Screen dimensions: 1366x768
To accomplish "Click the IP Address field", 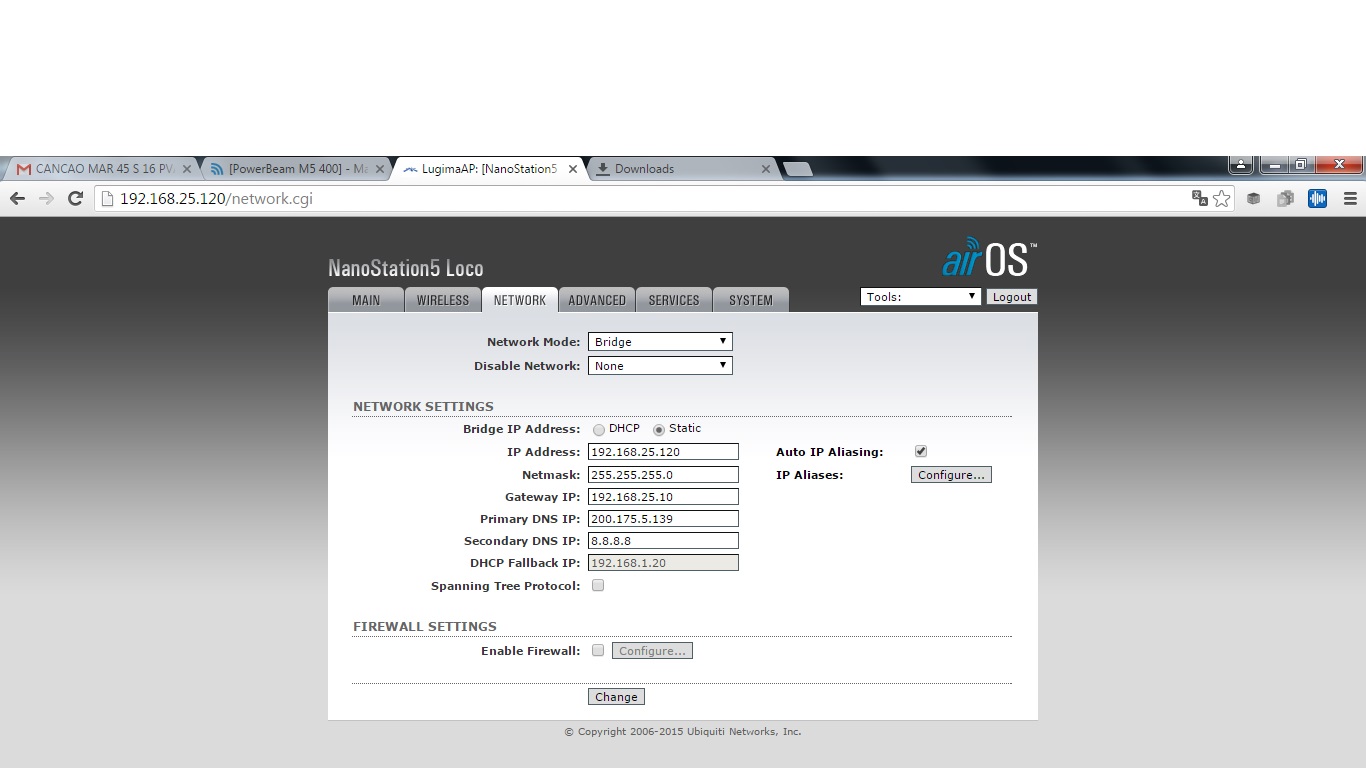I will pyautogui.click(x=663, y=452).
